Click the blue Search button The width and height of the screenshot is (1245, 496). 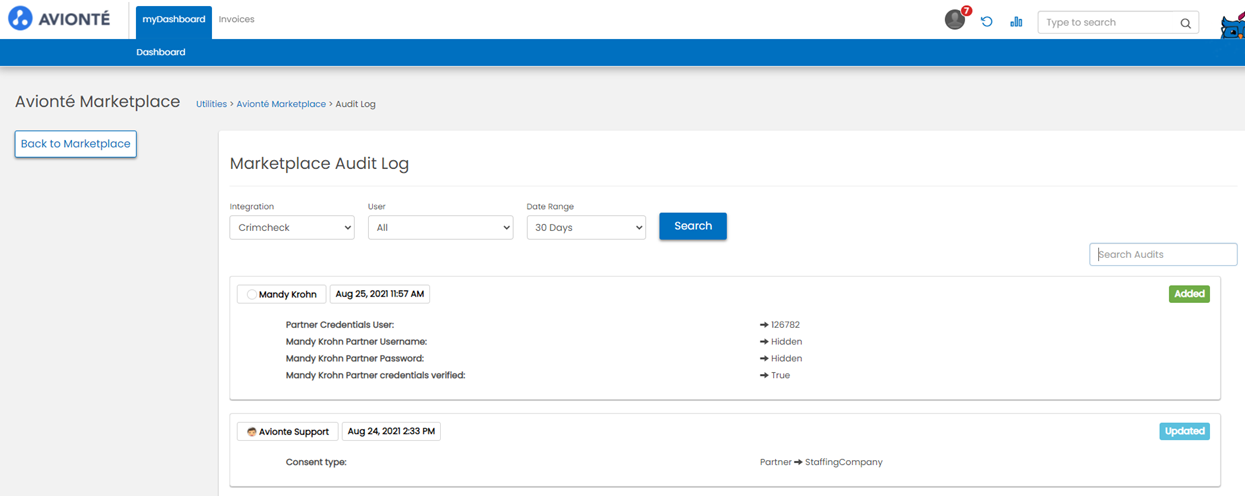693,226
